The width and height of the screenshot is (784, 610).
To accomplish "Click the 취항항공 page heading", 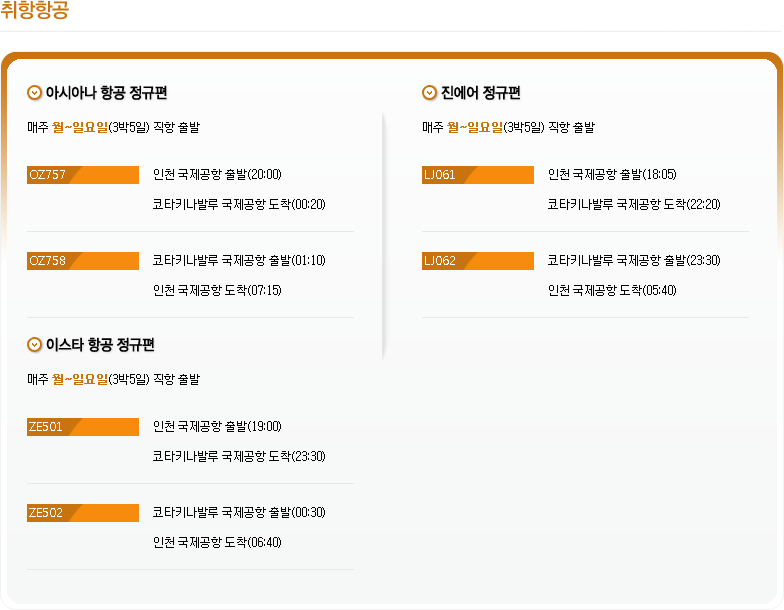I will 35,12.
